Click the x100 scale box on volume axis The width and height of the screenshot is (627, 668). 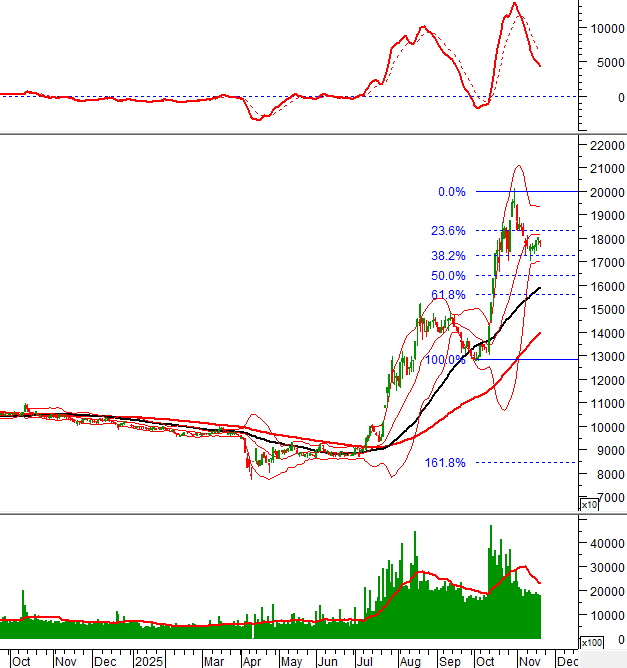click(592, 642)
